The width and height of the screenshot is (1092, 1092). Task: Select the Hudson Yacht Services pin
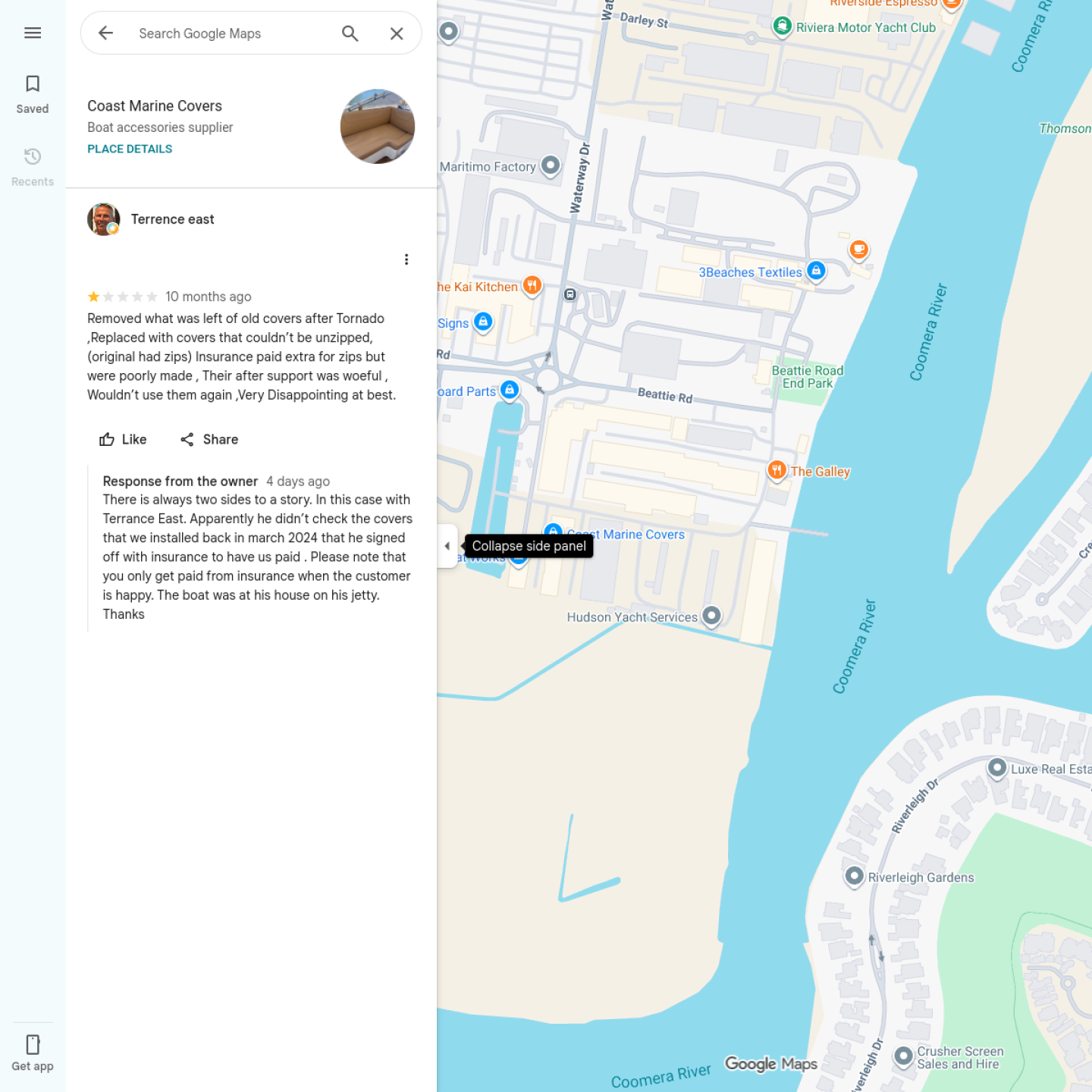tap(711, 615)
